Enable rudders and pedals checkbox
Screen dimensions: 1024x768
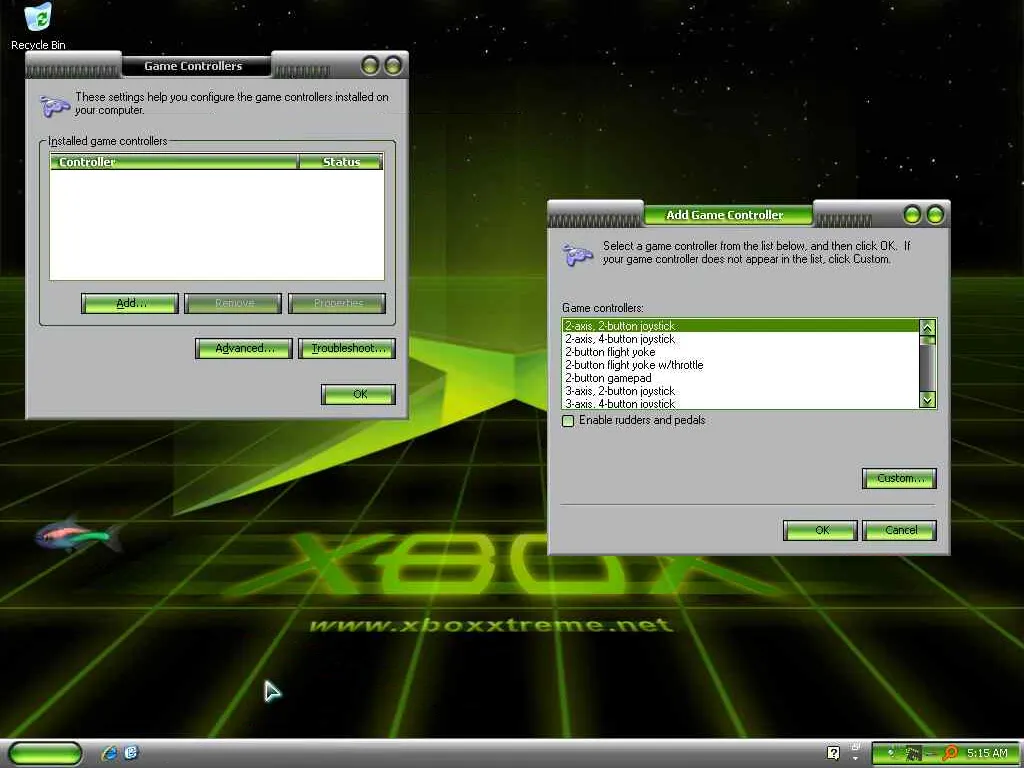coord(568,421)
